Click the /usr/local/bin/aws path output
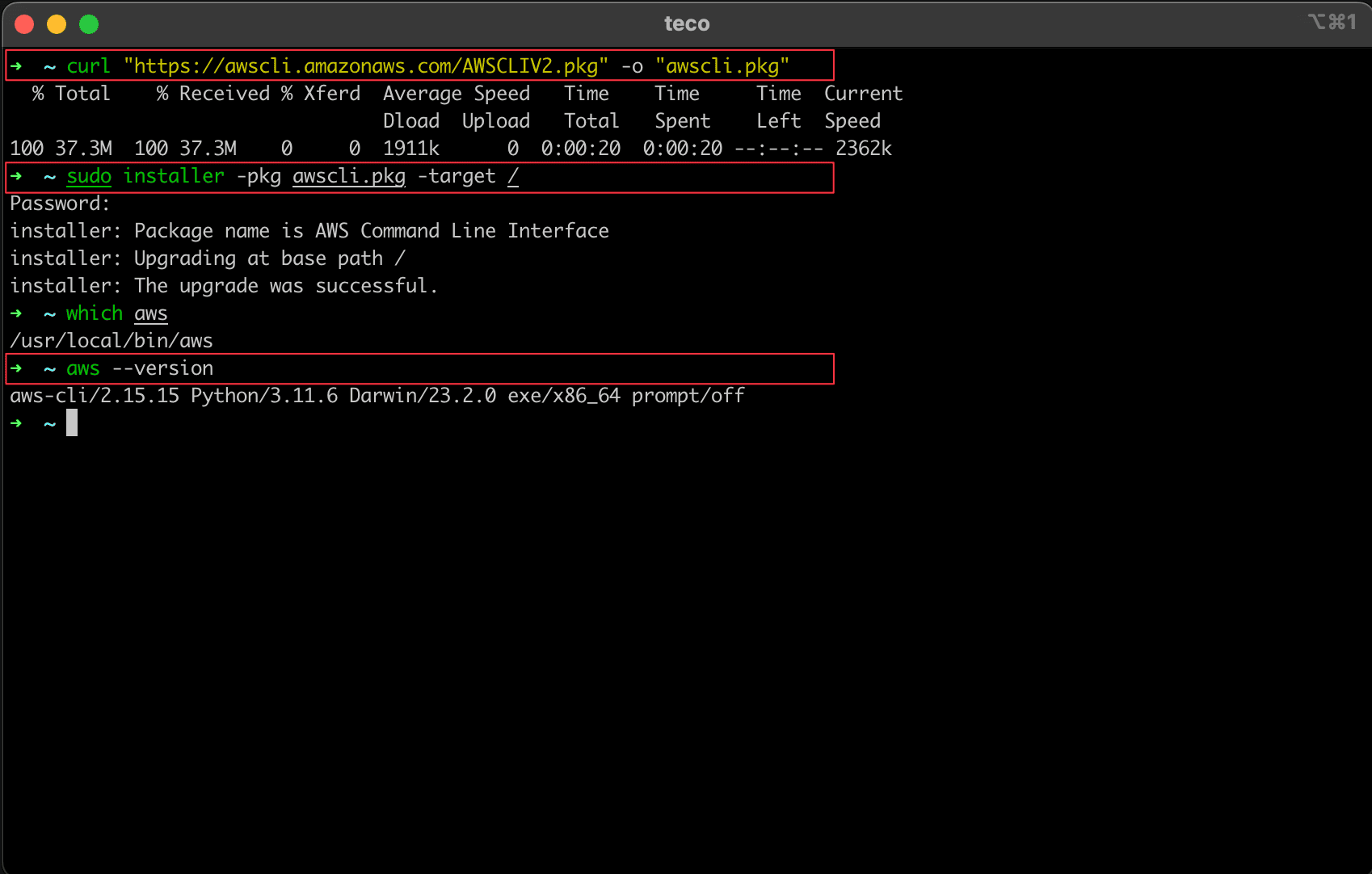The height and width of the screenshot is (874, 1372). 112,341
